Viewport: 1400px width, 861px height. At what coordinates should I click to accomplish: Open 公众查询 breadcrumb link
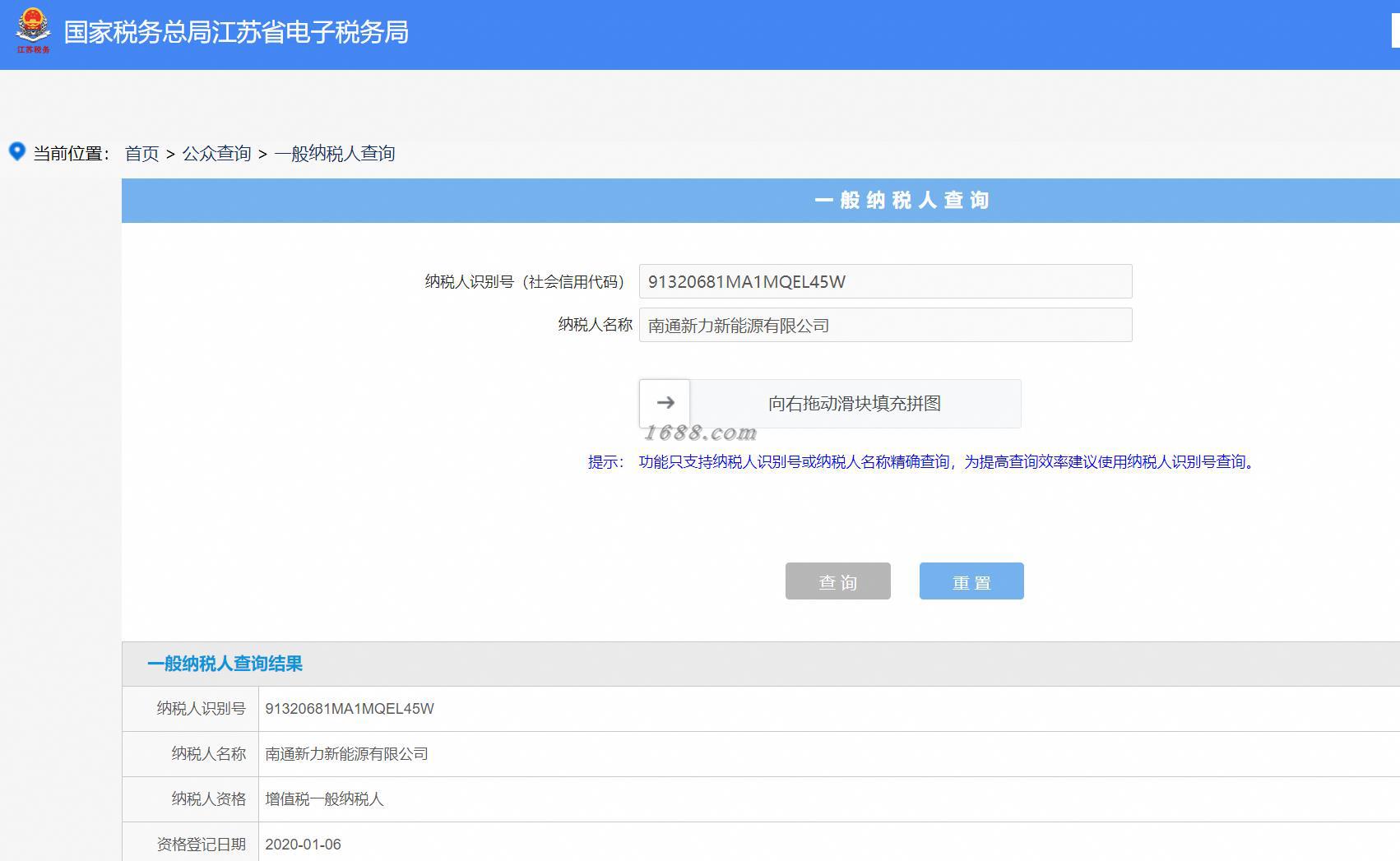click(x=216, y=154)
